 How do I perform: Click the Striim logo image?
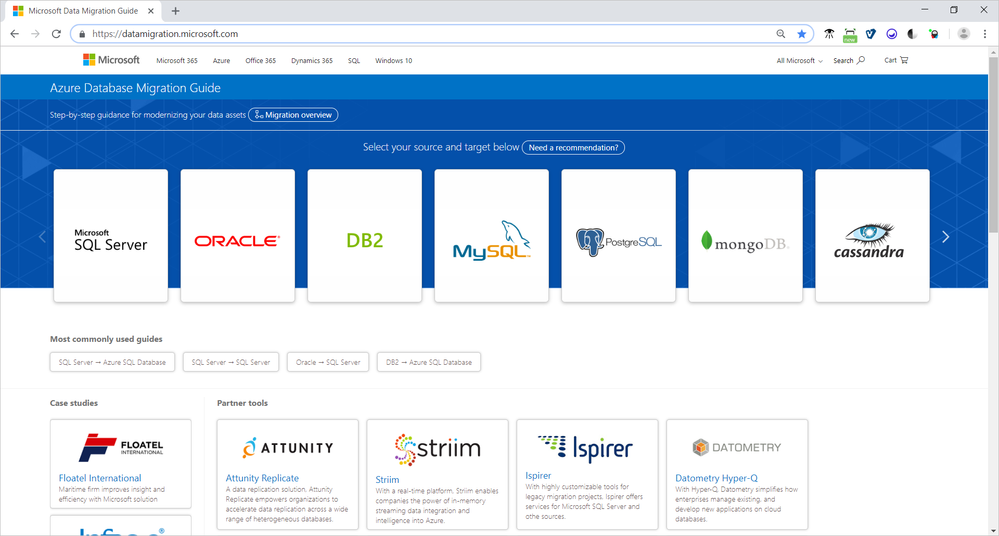(437, 449)
